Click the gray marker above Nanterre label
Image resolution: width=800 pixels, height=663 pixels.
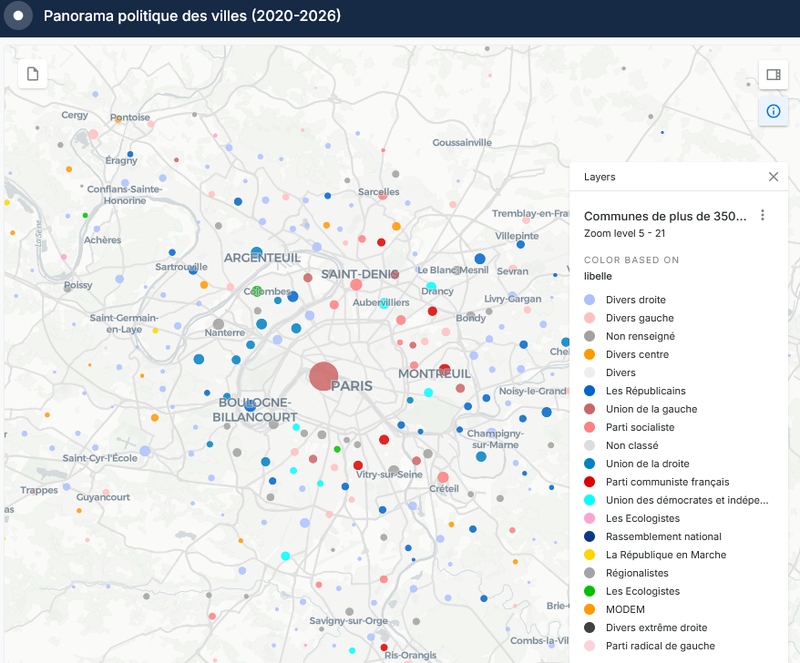(218, 324)
